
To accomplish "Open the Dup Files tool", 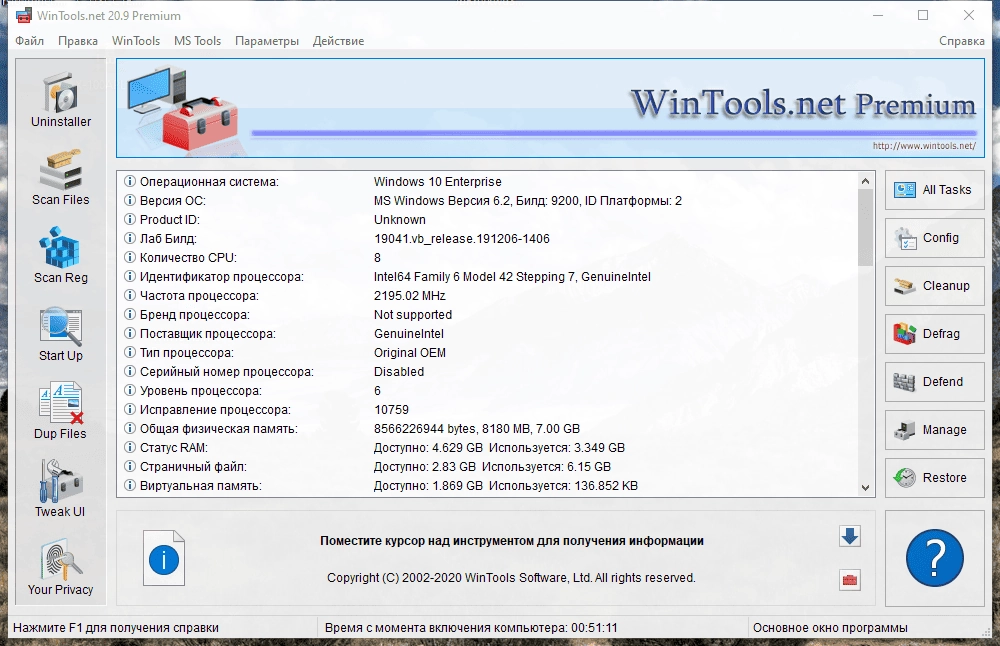I will click(61, 412).
